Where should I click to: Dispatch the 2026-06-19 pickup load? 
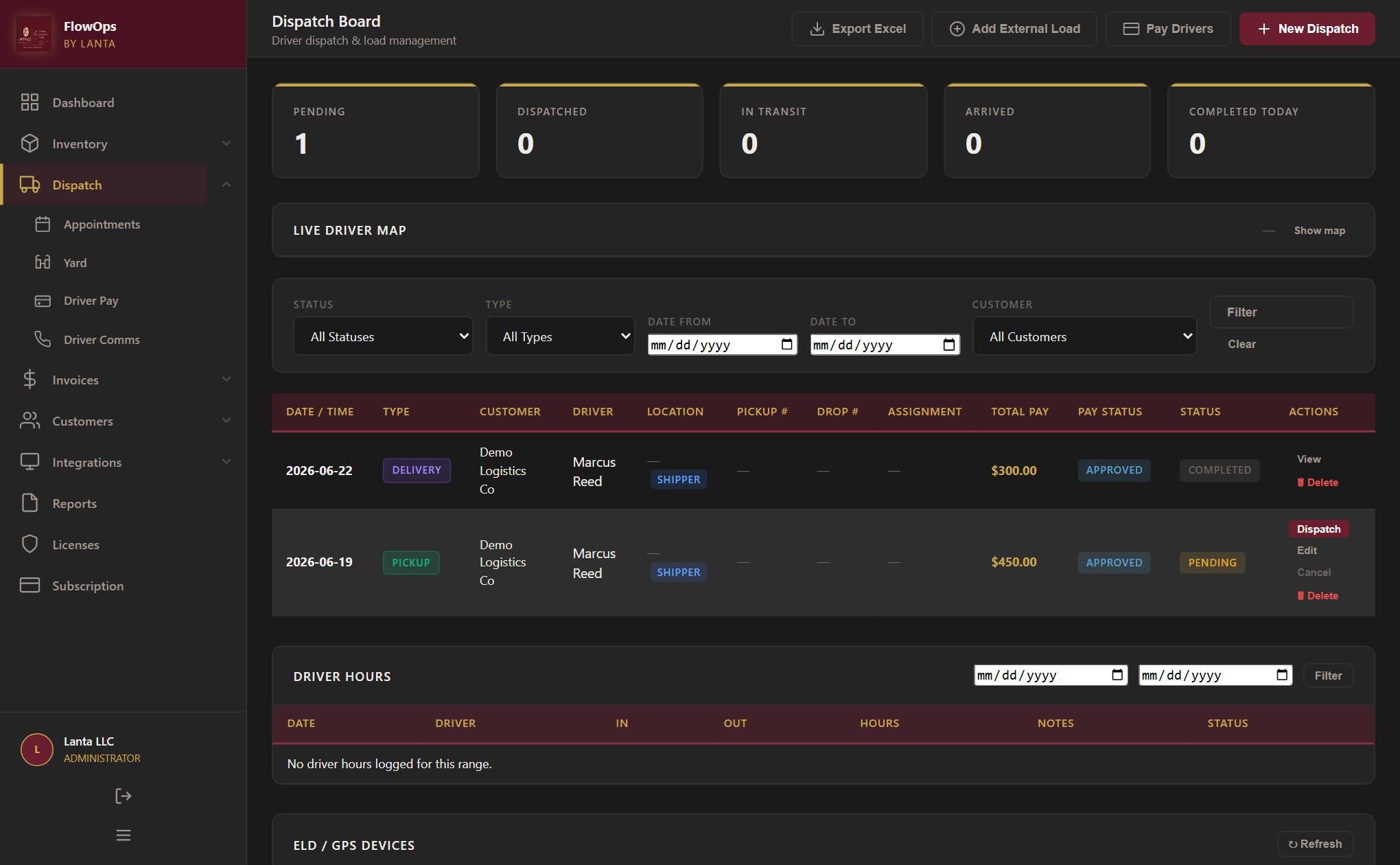pos(1318,529)
